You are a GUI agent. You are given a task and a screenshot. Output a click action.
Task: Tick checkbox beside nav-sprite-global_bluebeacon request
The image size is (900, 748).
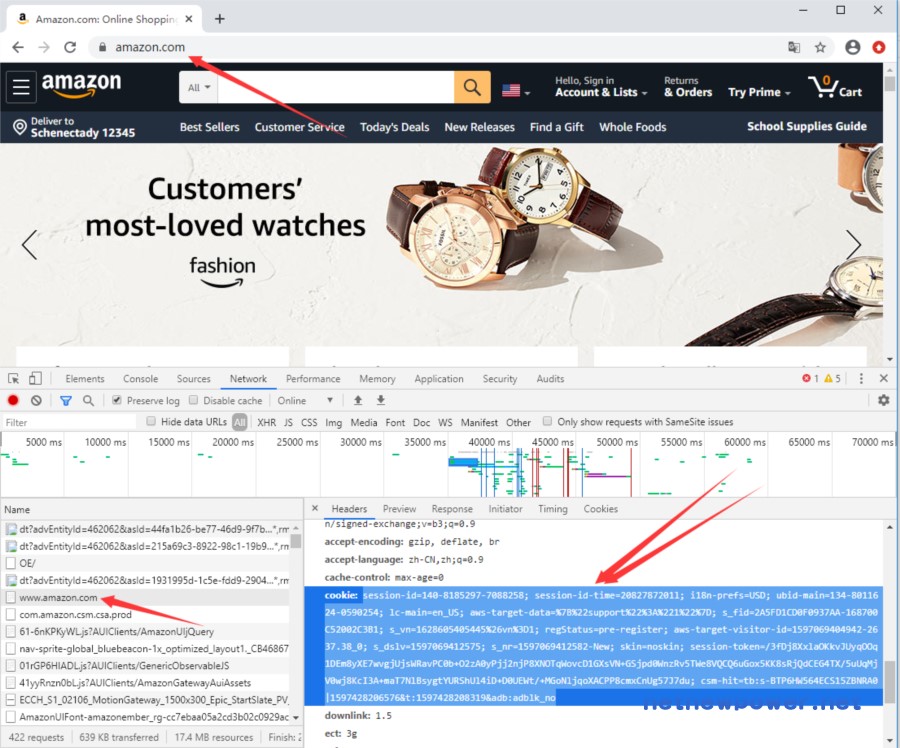[x=10, y=649]
